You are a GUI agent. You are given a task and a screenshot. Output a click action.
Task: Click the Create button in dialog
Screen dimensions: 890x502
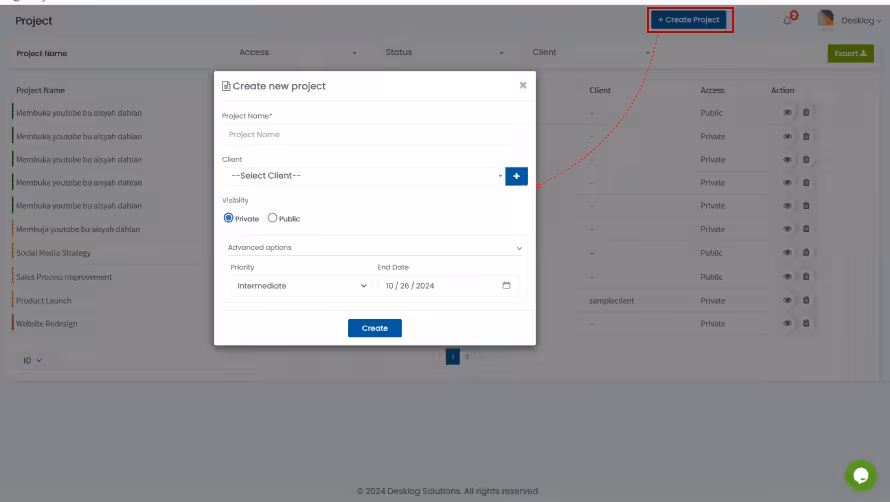(374, 328)
